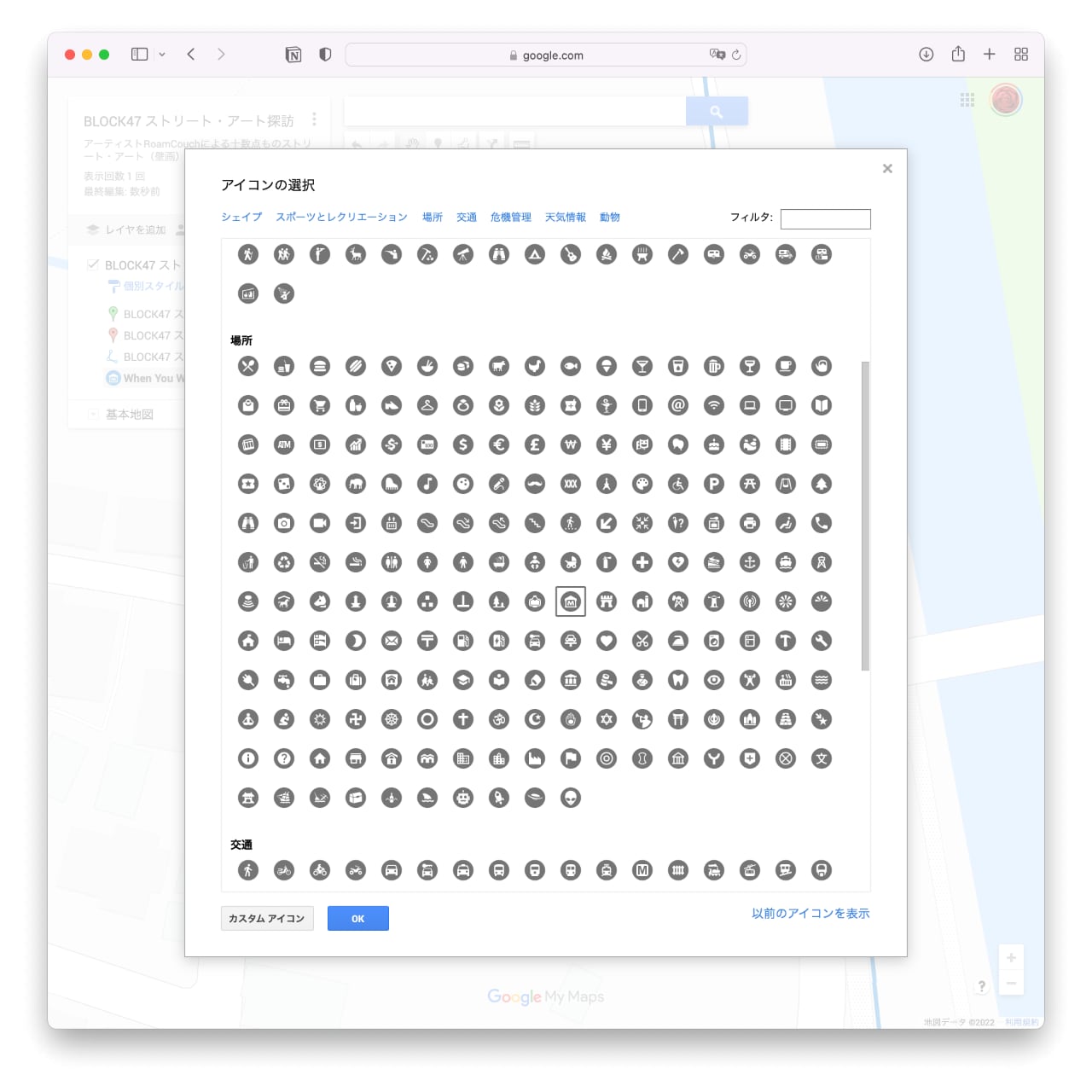Jump to the 天気情報 category
Viewport: 1092px width, 1092px height.
tap(565, 218)
